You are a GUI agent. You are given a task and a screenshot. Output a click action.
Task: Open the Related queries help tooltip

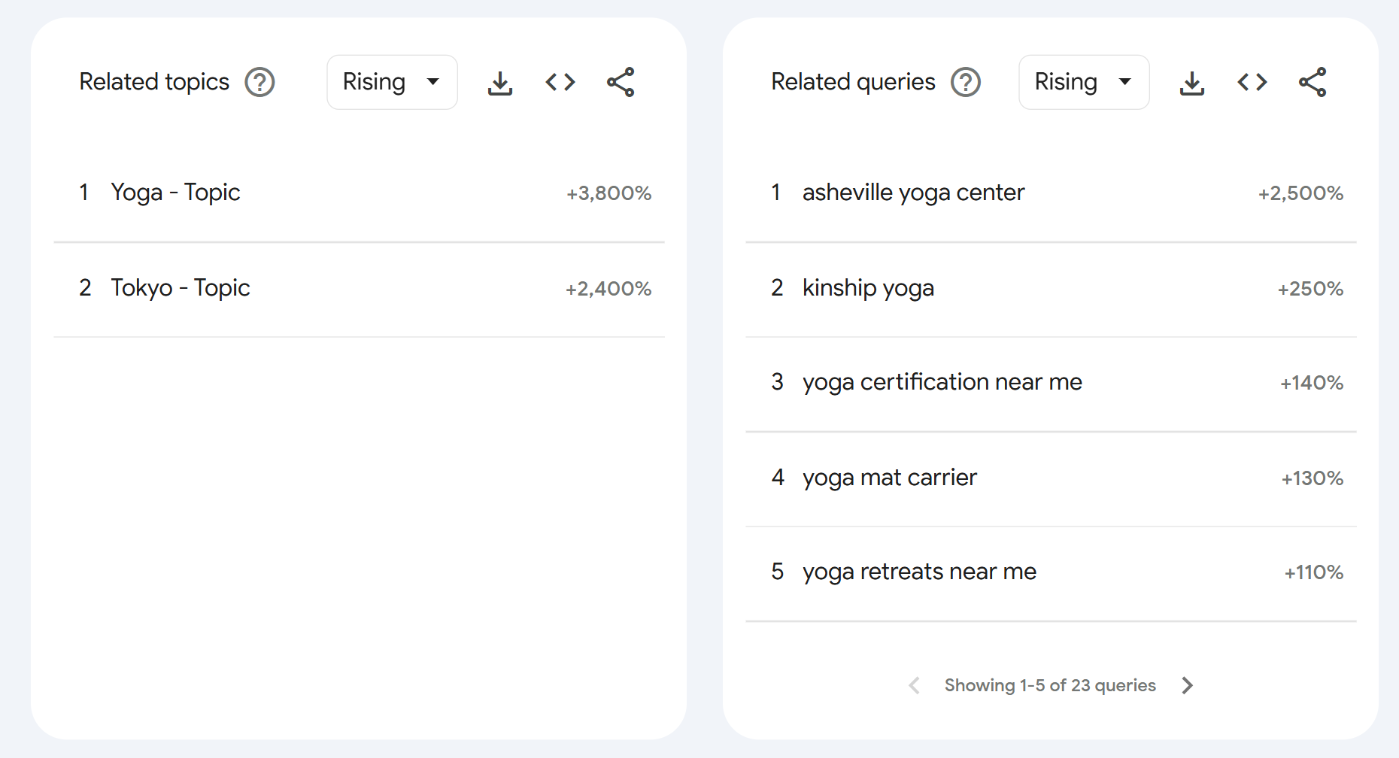[x=966, y=82]
